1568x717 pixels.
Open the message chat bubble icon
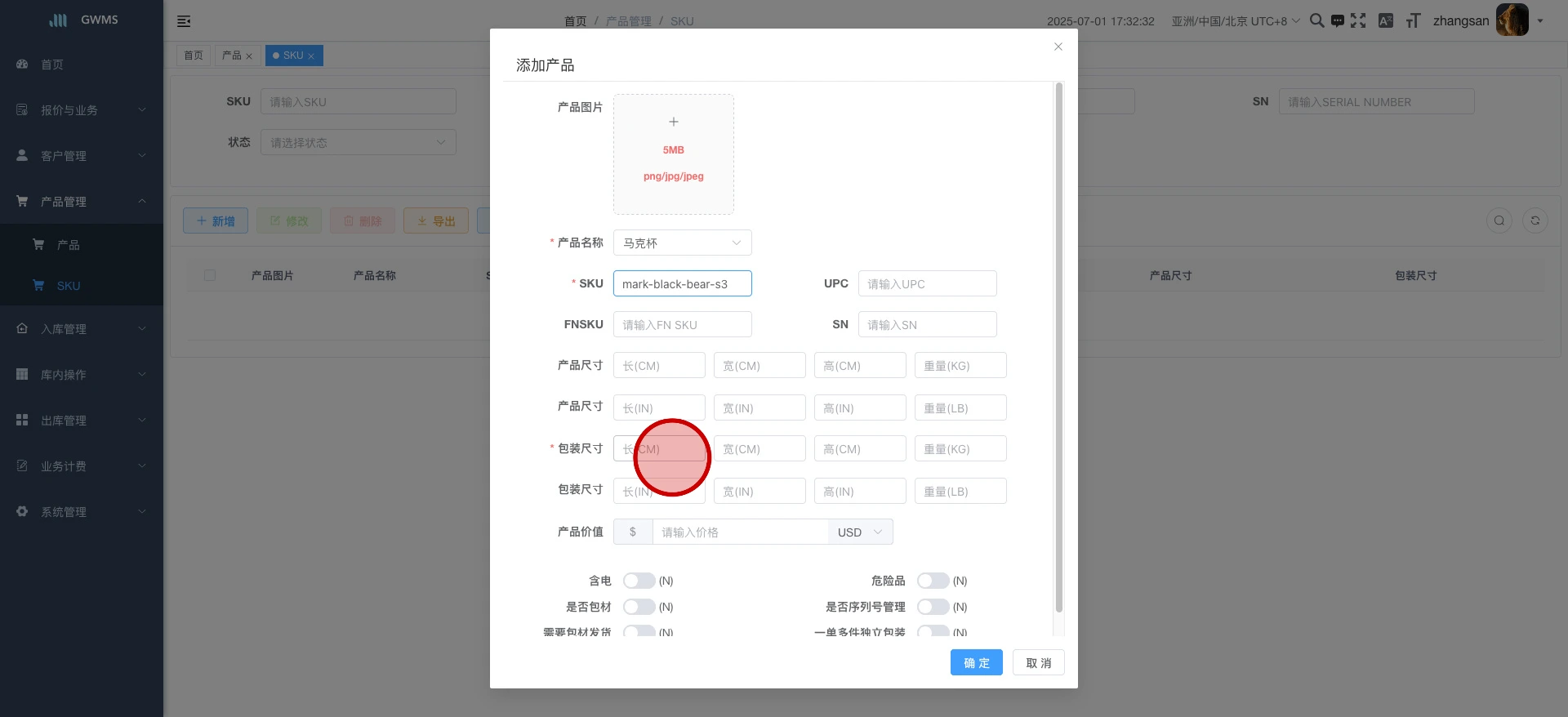point(1337,20)
